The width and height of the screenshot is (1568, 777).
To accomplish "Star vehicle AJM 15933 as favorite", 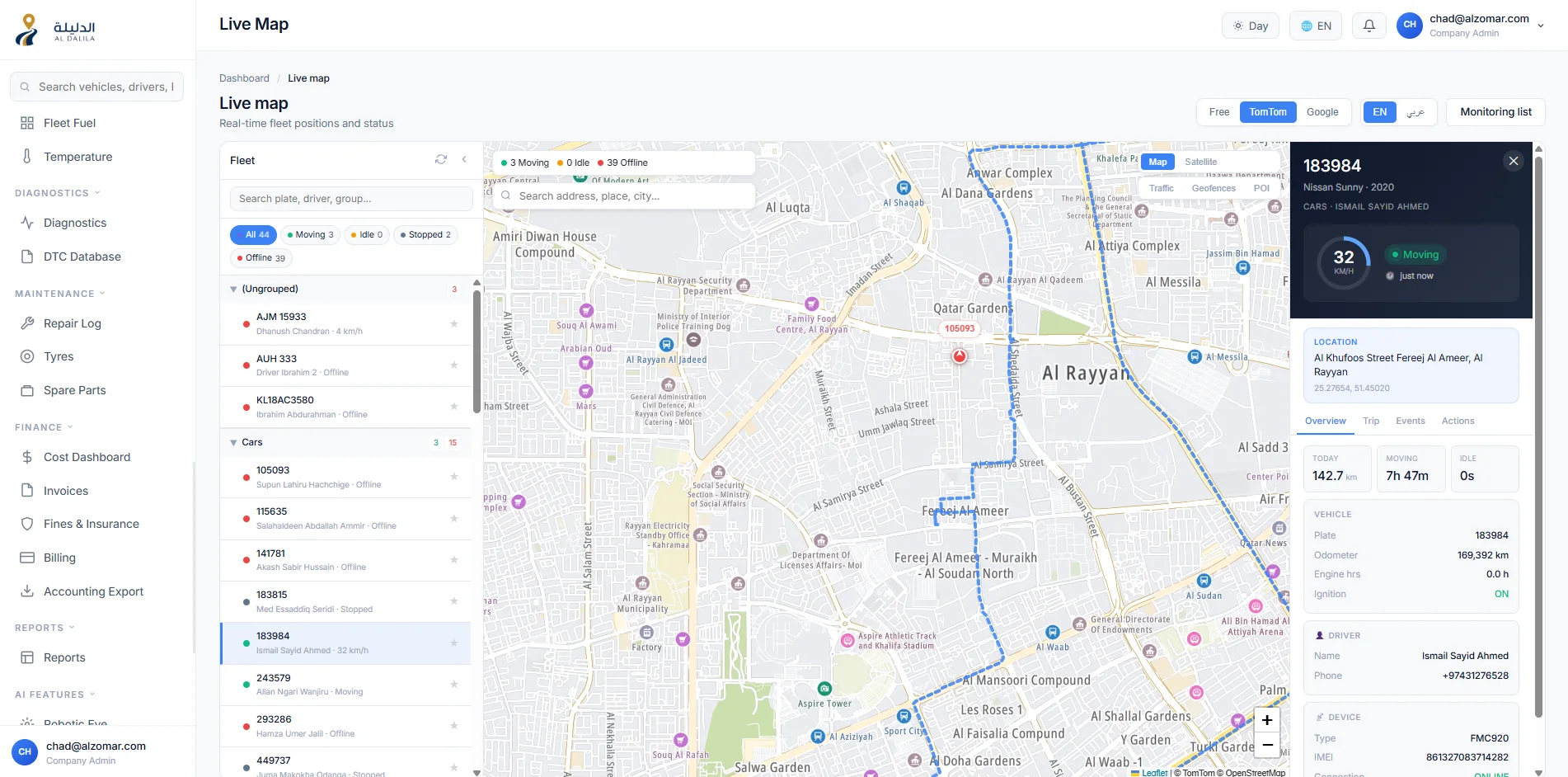I will pyautogui.click(x=454, y=323).
